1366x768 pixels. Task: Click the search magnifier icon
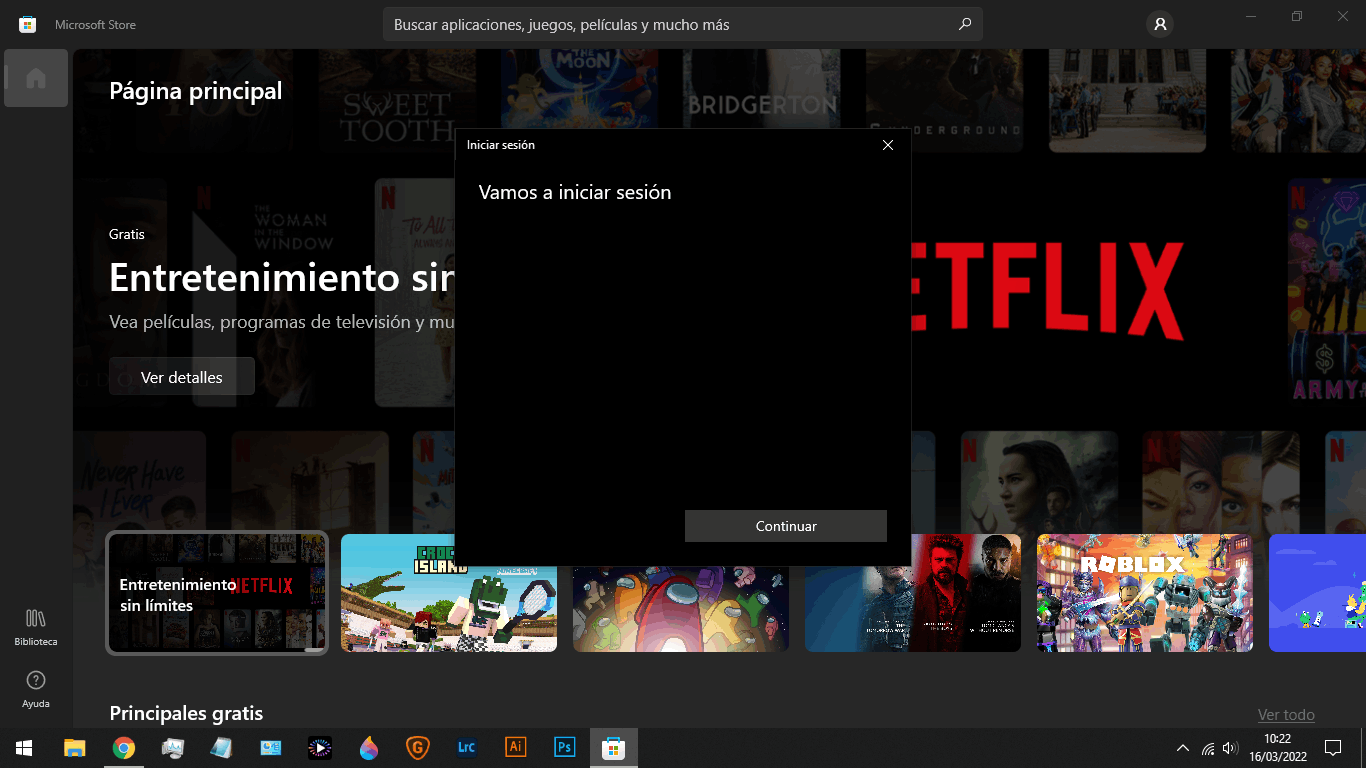click(965, 24)
